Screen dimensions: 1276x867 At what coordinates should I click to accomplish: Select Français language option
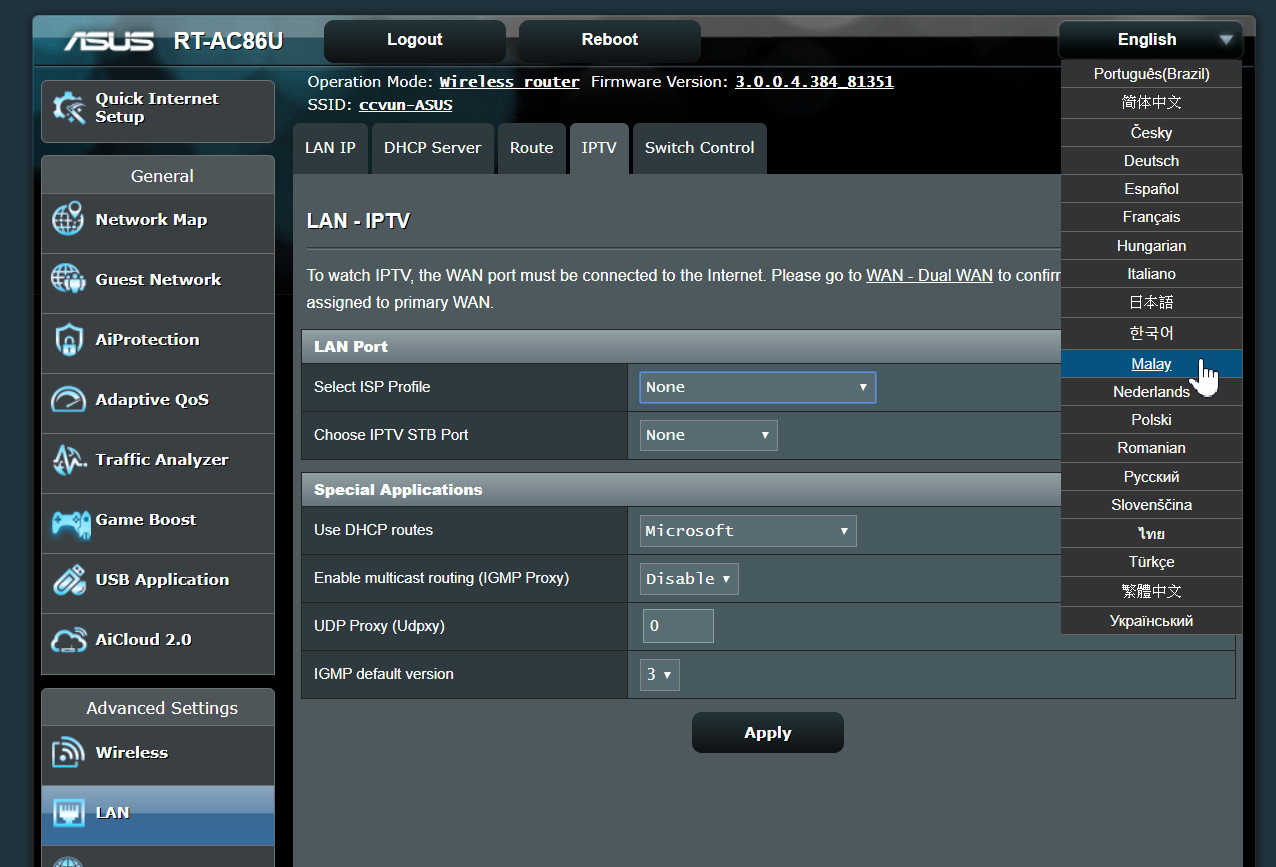pos(1151,217)
